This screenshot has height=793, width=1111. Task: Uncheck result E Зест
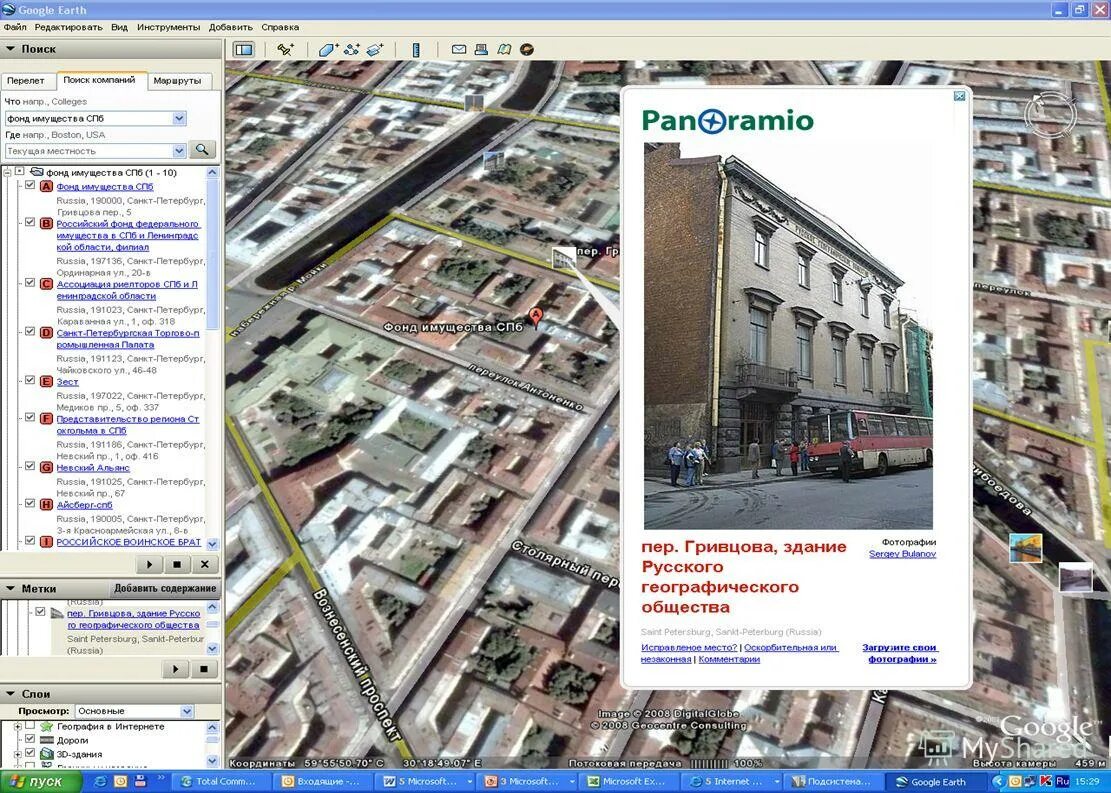click(30, 380)
